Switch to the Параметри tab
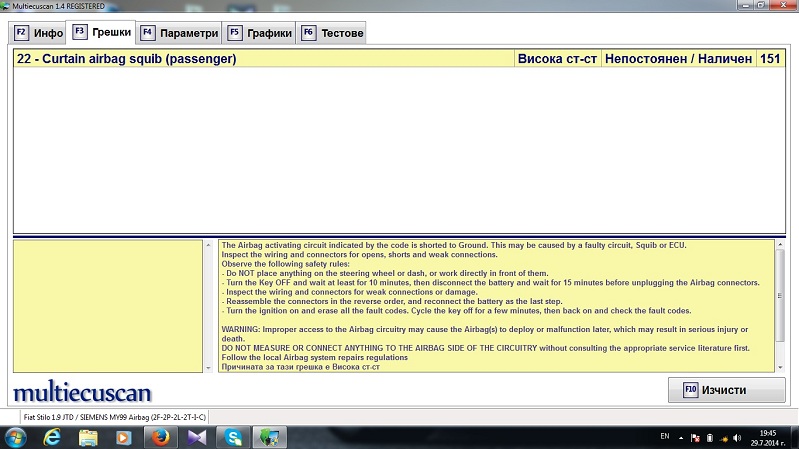Viewport: 799px width, 449px height. tap(180, 33)
